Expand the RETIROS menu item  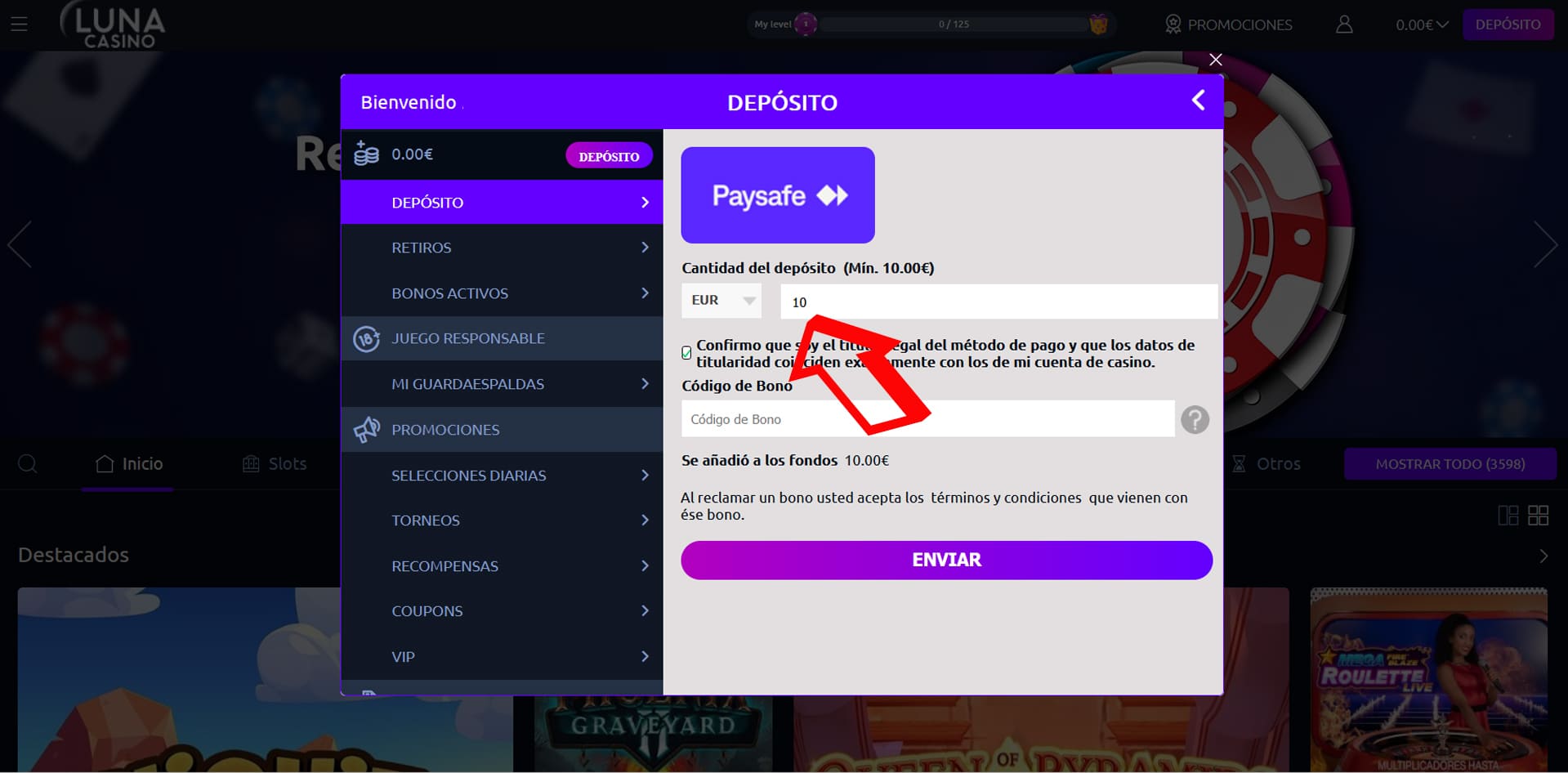(x=502, y=248)
